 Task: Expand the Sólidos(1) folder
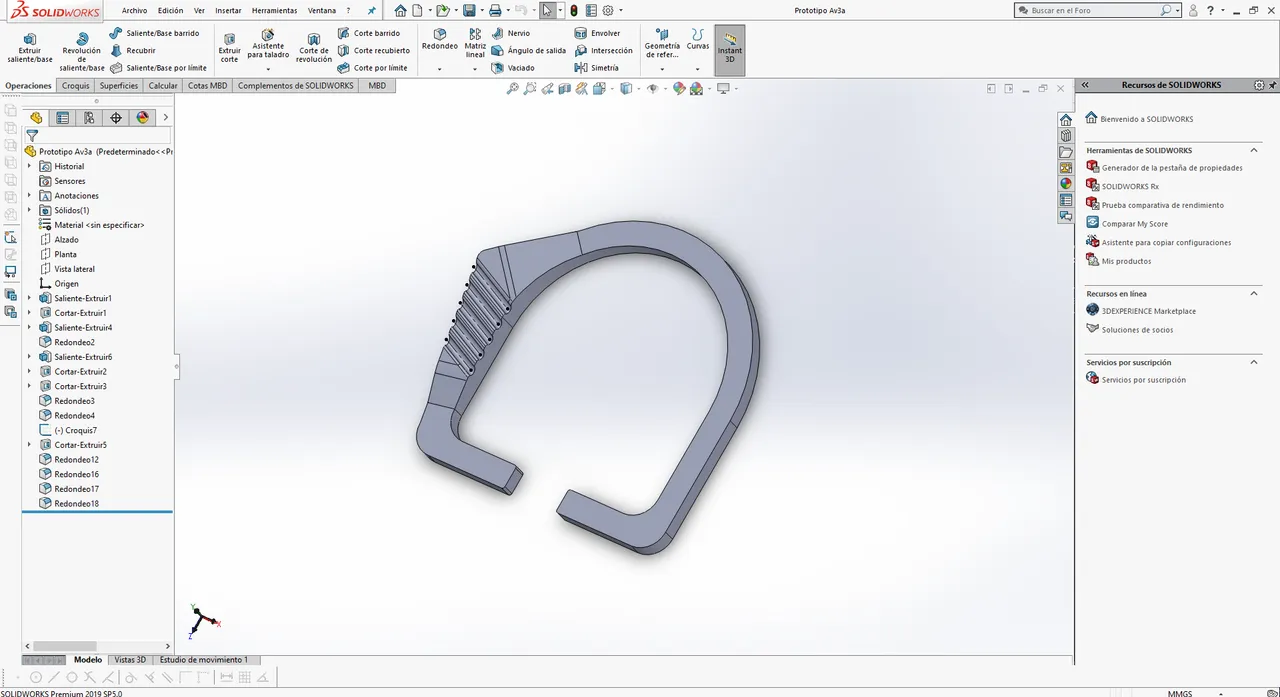click(x=29, y=210)
